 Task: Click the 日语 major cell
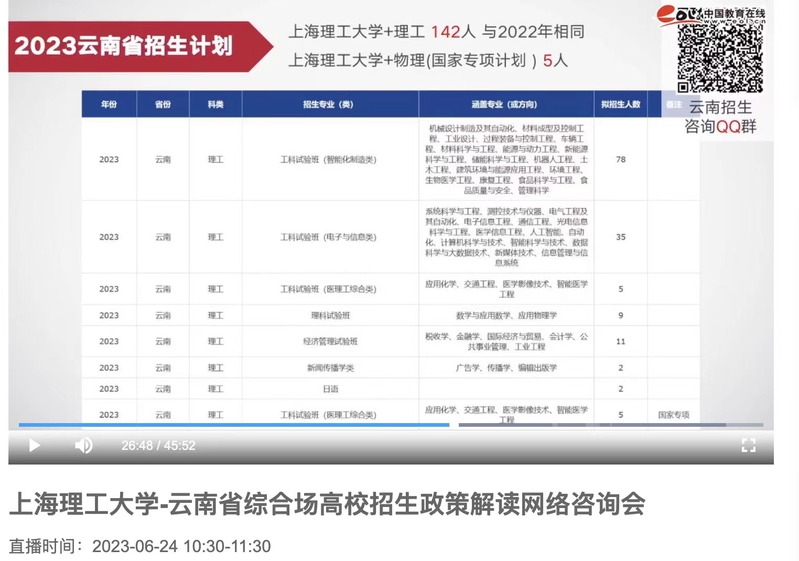tap(331, 389)
